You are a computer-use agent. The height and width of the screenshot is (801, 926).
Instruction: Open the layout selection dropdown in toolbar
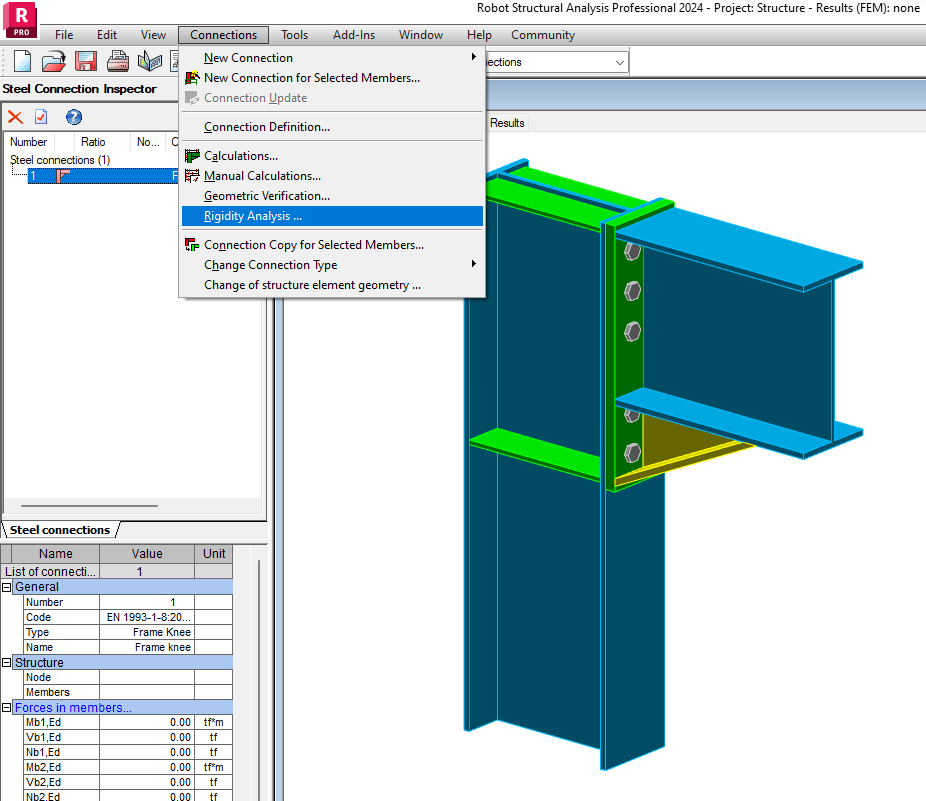click(619, 62)
